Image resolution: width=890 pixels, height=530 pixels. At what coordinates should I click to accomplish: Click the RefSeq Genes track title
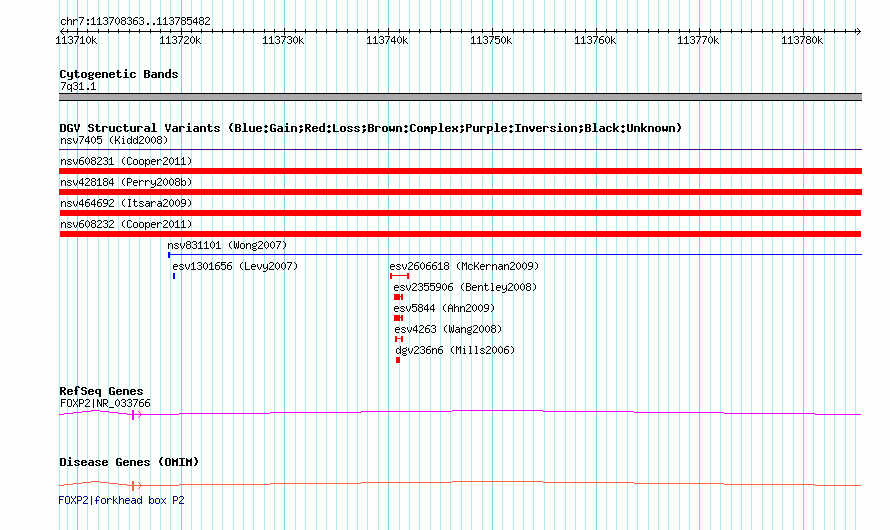pos(101,391)
